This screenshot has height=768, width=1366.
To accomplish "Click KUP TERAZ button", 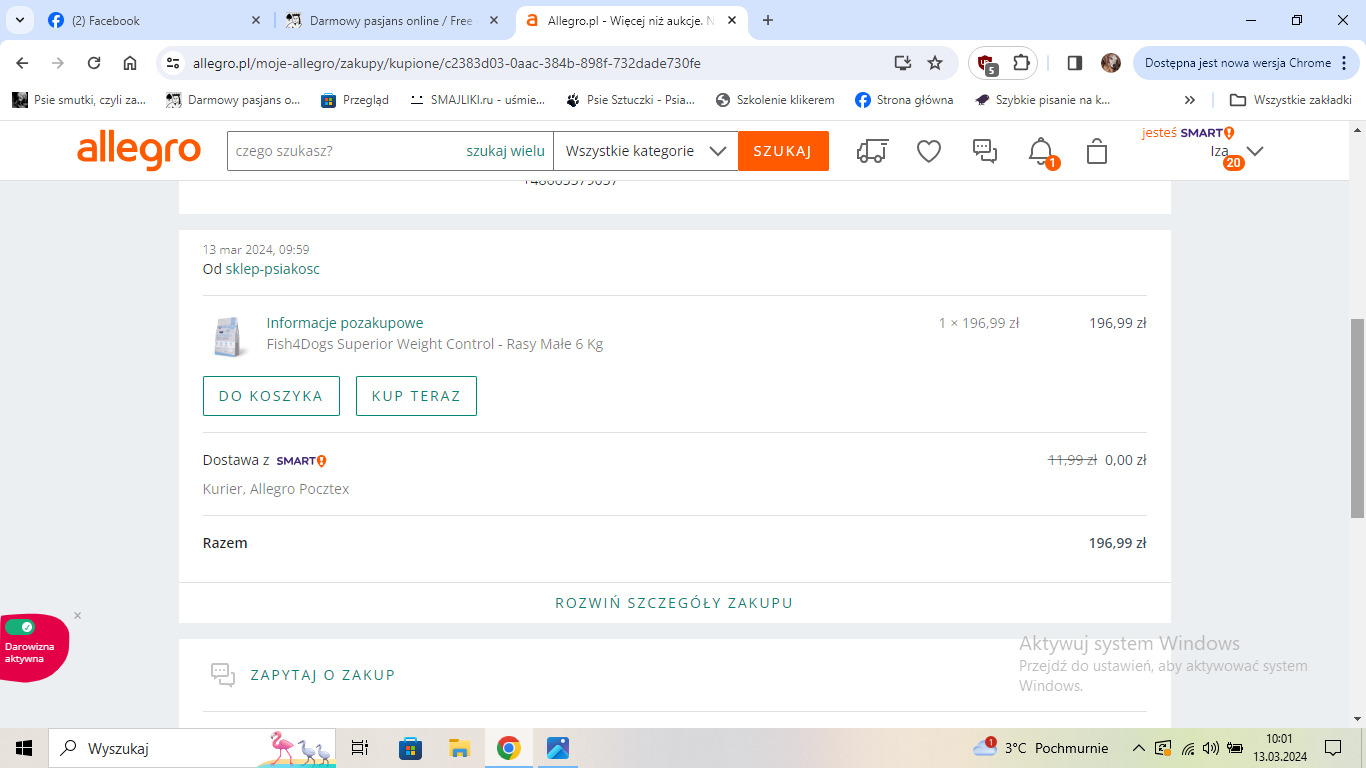I will tap(416, 396).
